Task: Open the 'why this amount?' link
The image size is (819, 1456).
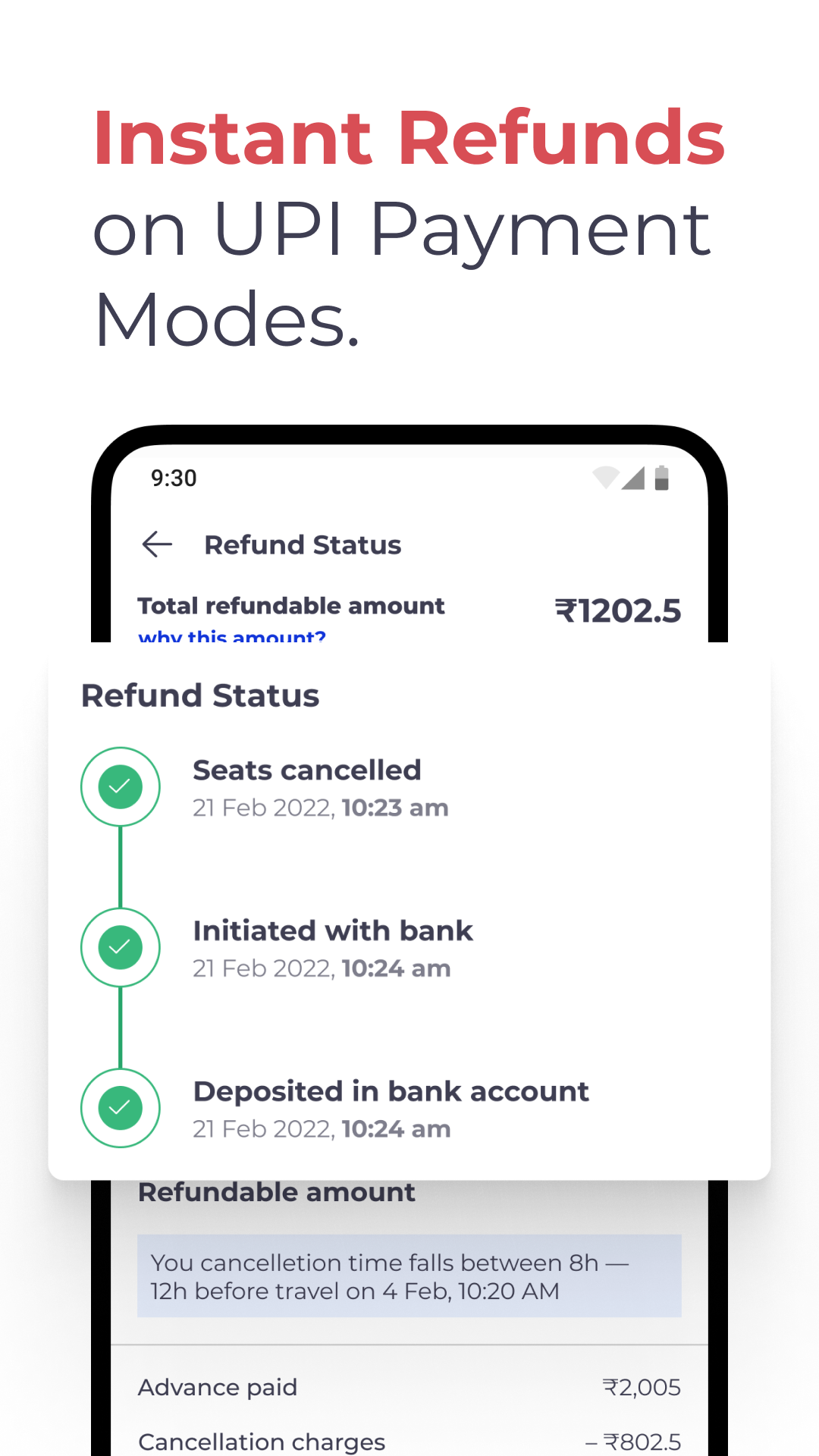Action: coord(232,635)
